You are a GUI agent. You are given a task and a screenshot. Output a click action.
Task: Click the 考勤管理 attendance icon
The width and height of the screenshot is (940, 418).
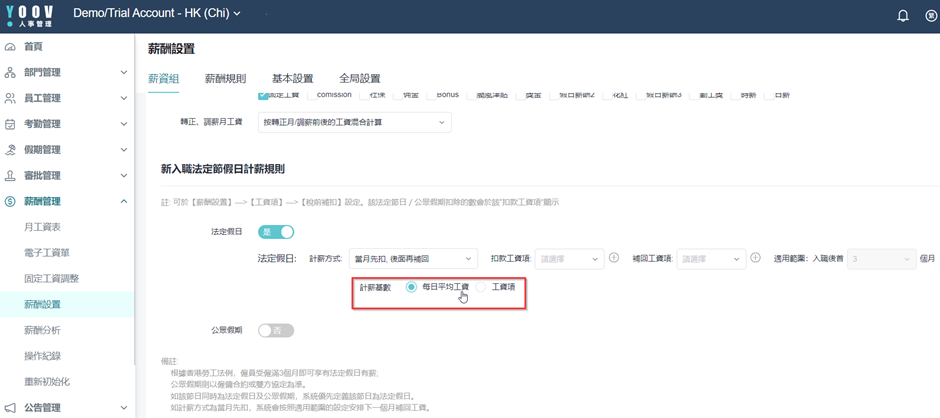[10, 124]
